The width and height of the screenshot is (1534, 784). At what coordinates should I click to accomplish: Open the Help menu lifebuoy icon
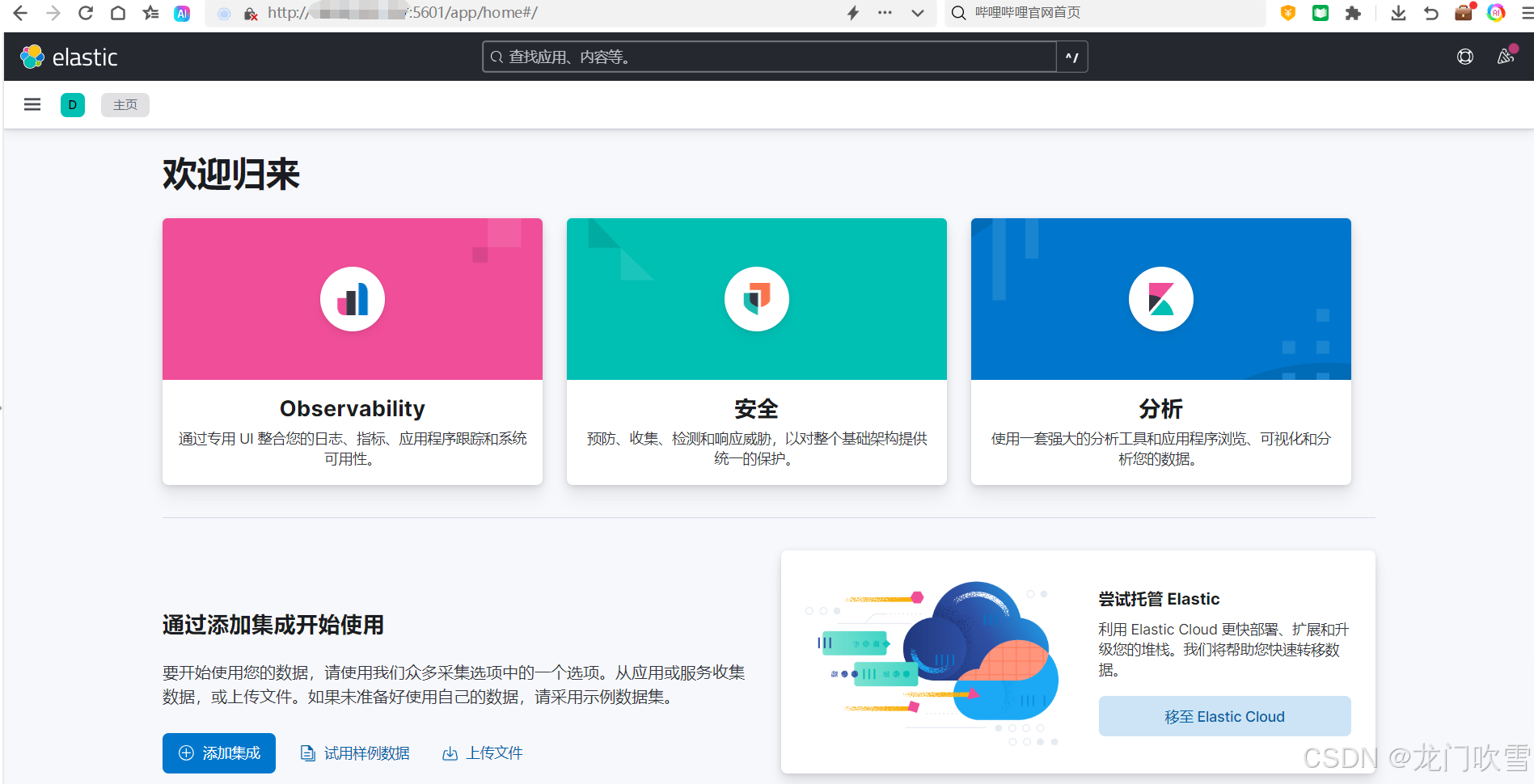[1465, 57]
